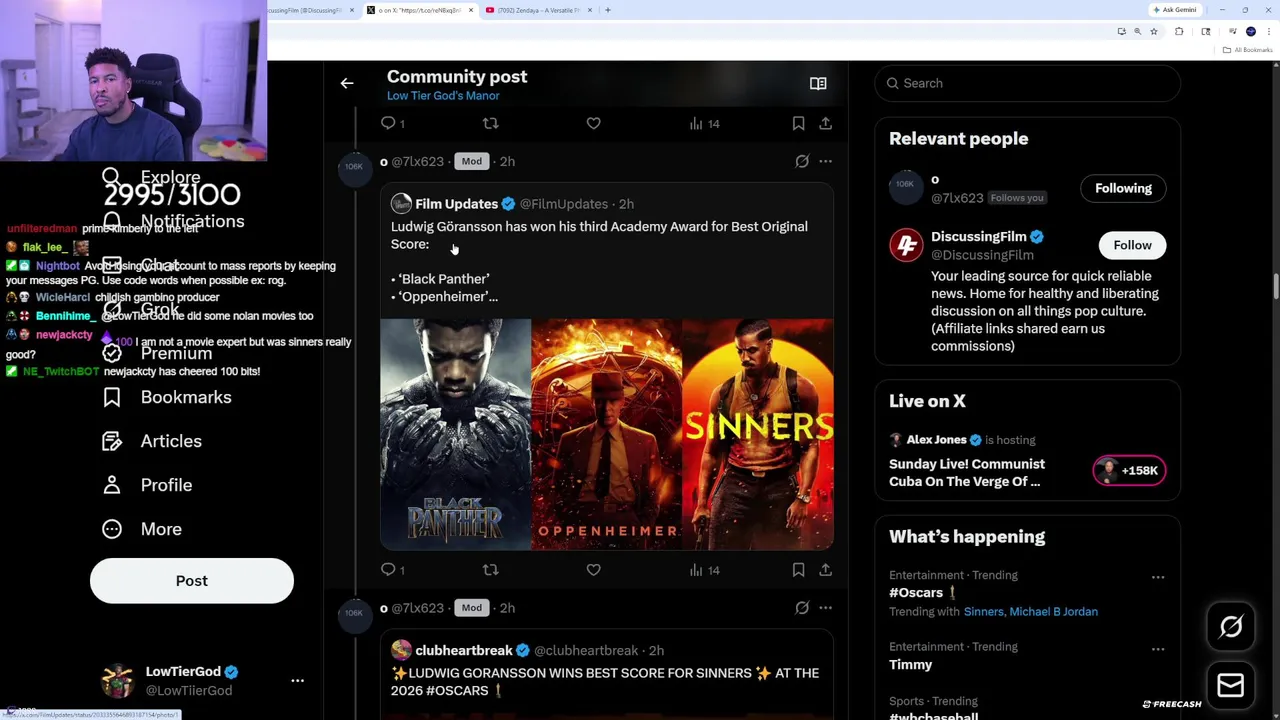Click the X search field
Screen dimensions: 1280x720
[x=1028, y=83]
